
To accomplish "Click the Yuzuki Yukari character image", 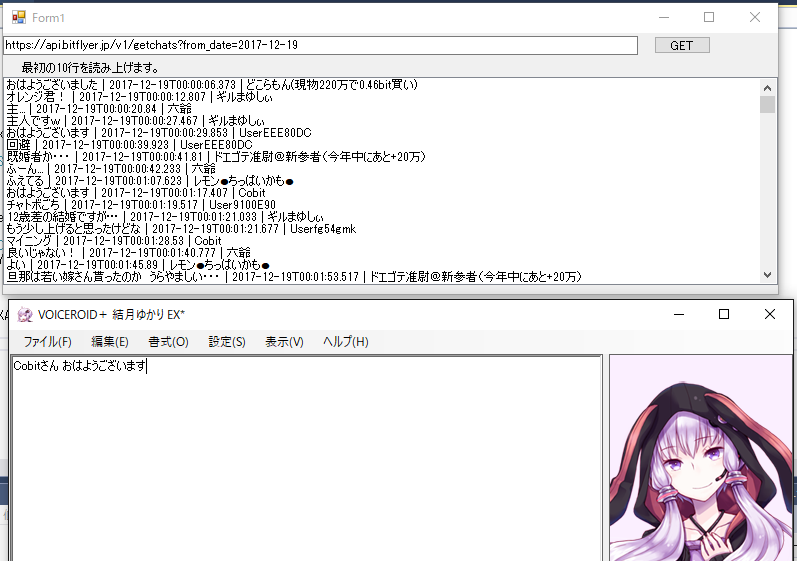I will click(701, 458).
